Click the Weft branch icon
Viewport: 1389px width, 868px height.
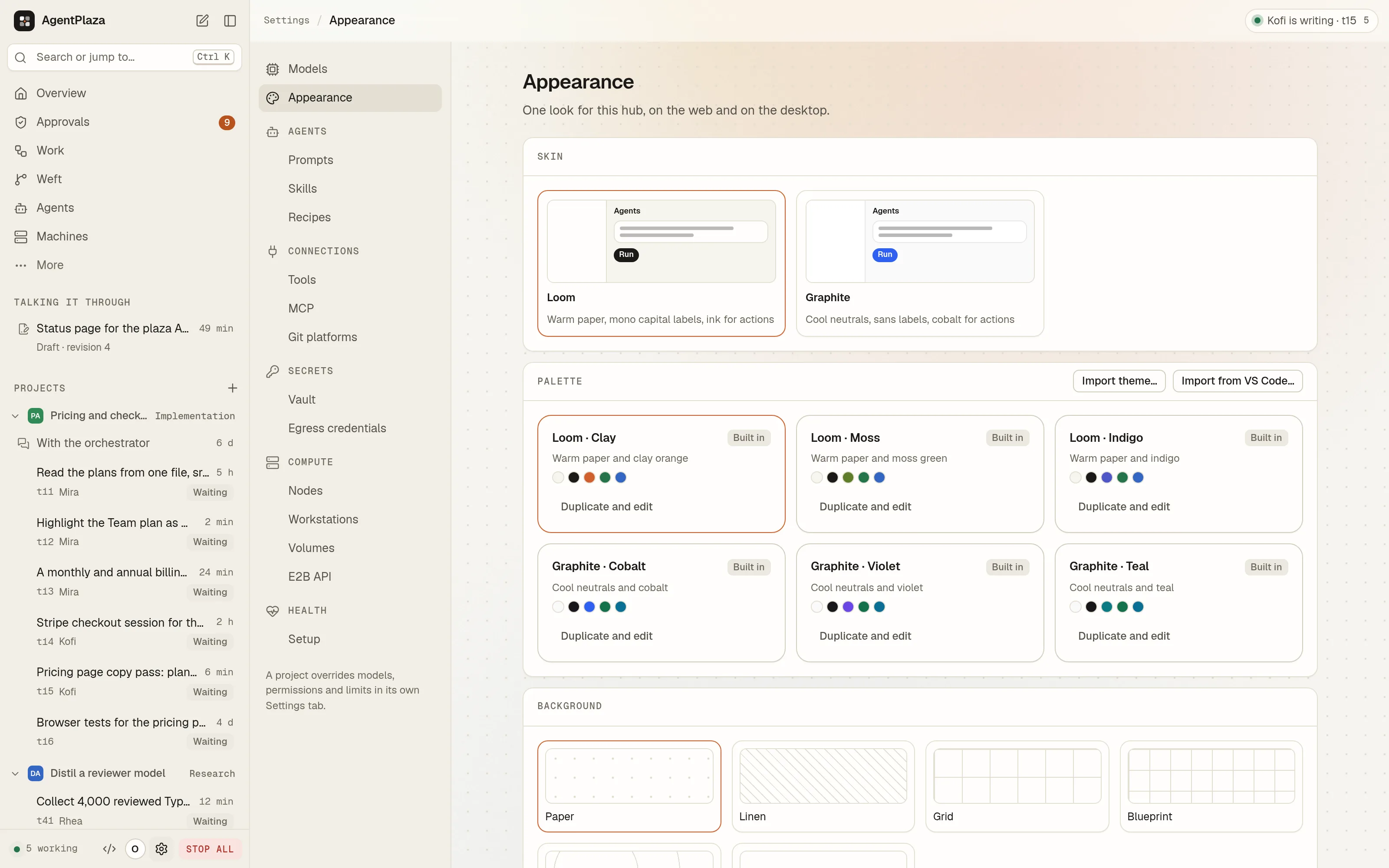[x=21, y=179]
